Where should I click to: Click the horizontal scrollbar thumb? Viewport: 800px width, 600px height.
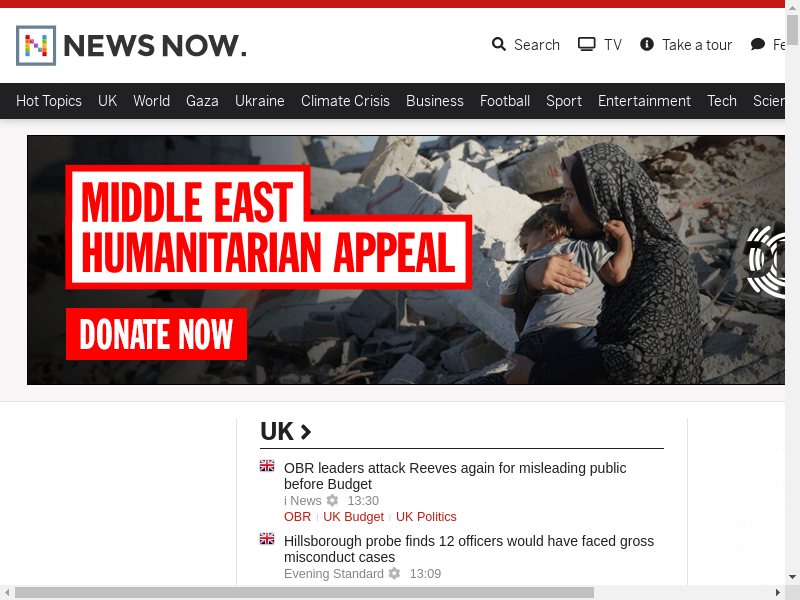[304, 592]
